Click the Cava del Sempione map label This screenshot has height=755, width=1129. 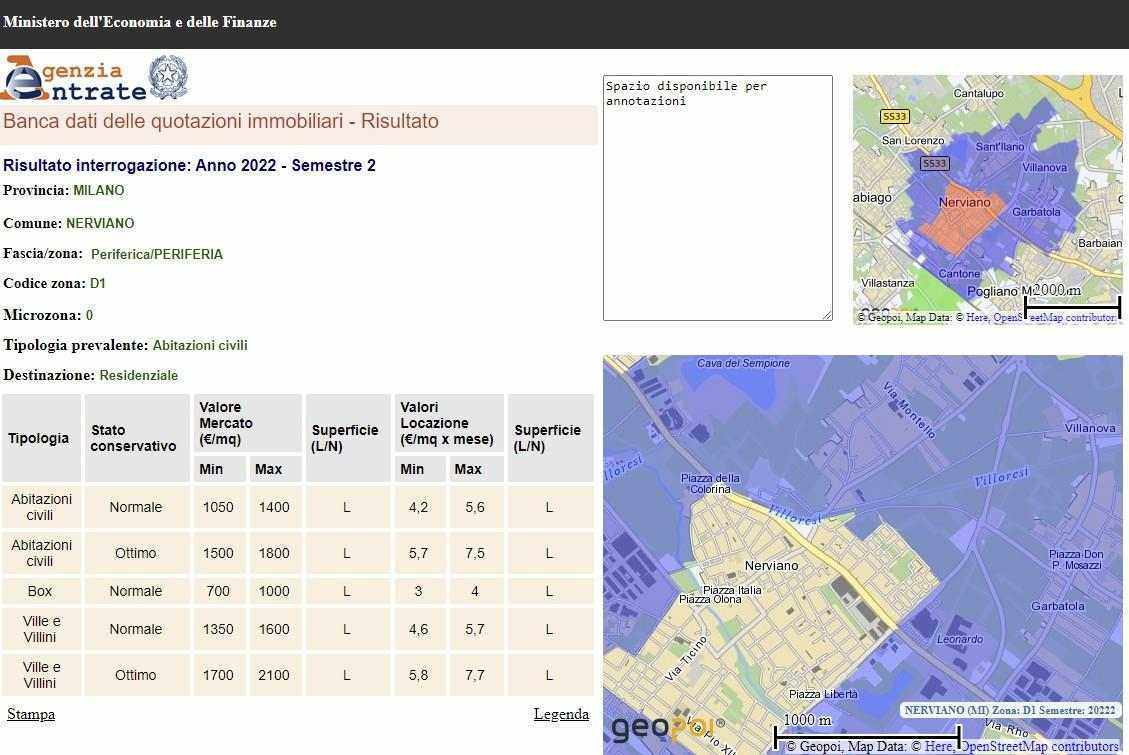click(743, 364)
